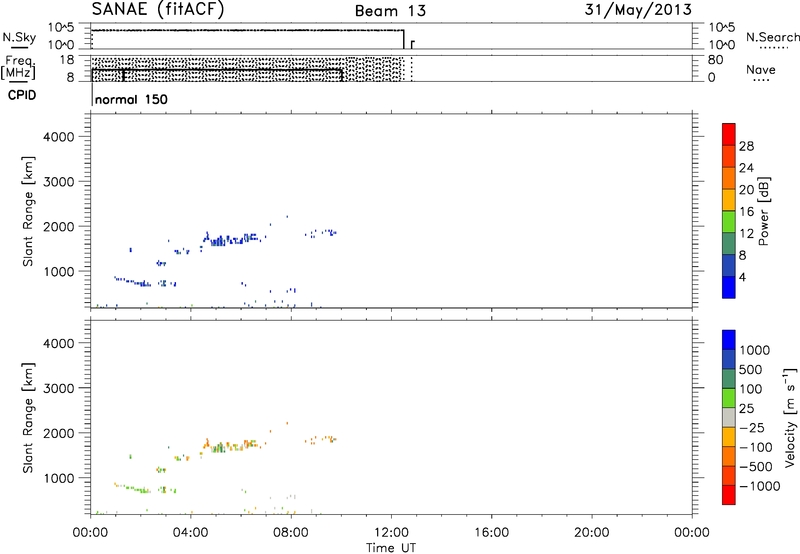This screenshot has height=554, width=800.
Task: Click the '04:00' time tick label
Action: [191, 533]
